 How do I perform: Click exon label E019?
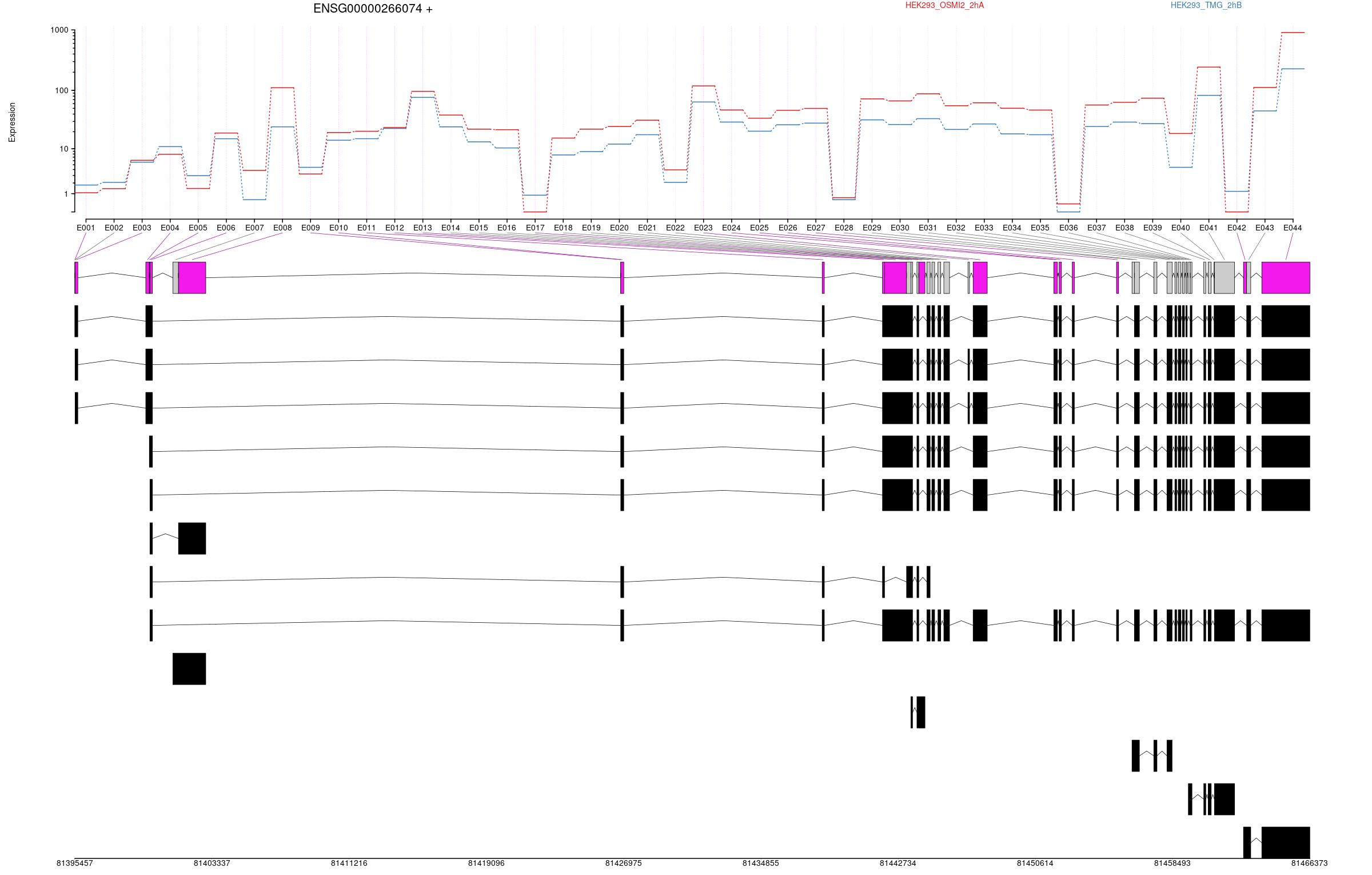591,228
